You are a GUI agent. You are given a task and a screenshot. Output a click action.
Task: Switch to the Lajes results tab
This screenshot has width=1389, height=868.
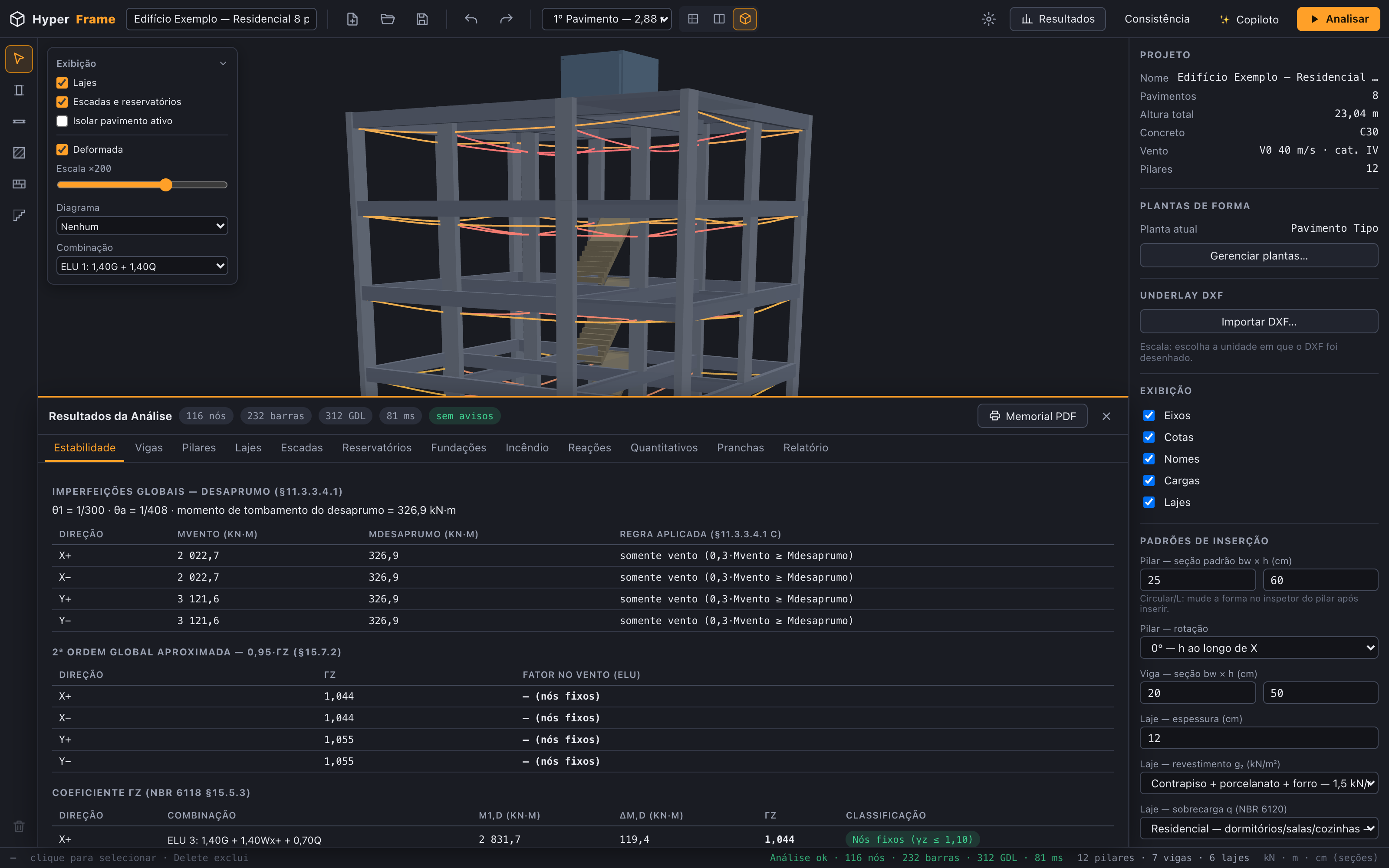pyautogui.click(x=248, y=448)
